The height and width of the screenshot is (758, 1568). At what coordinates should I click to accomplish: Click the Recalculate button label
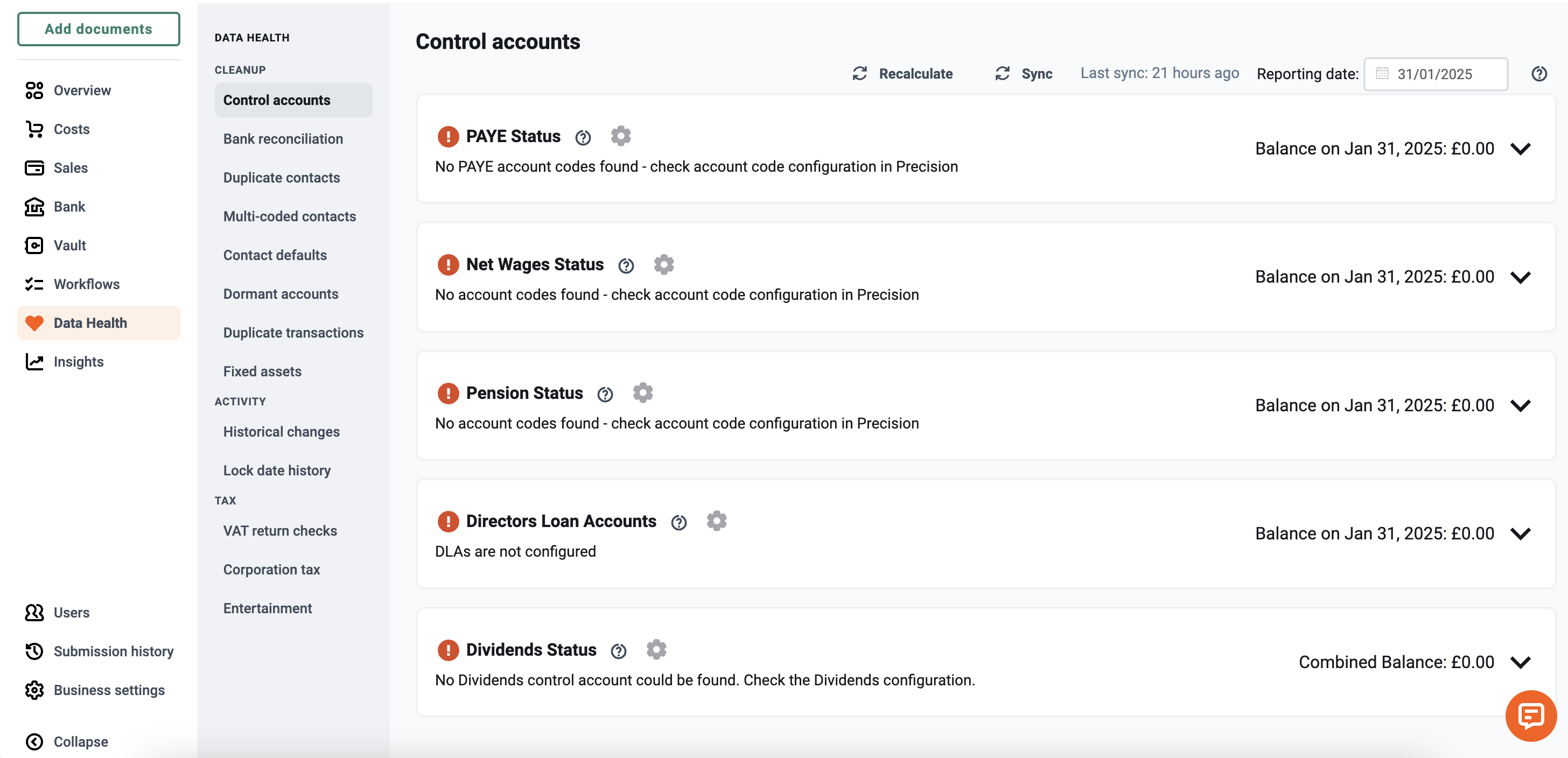click(915, 74)
